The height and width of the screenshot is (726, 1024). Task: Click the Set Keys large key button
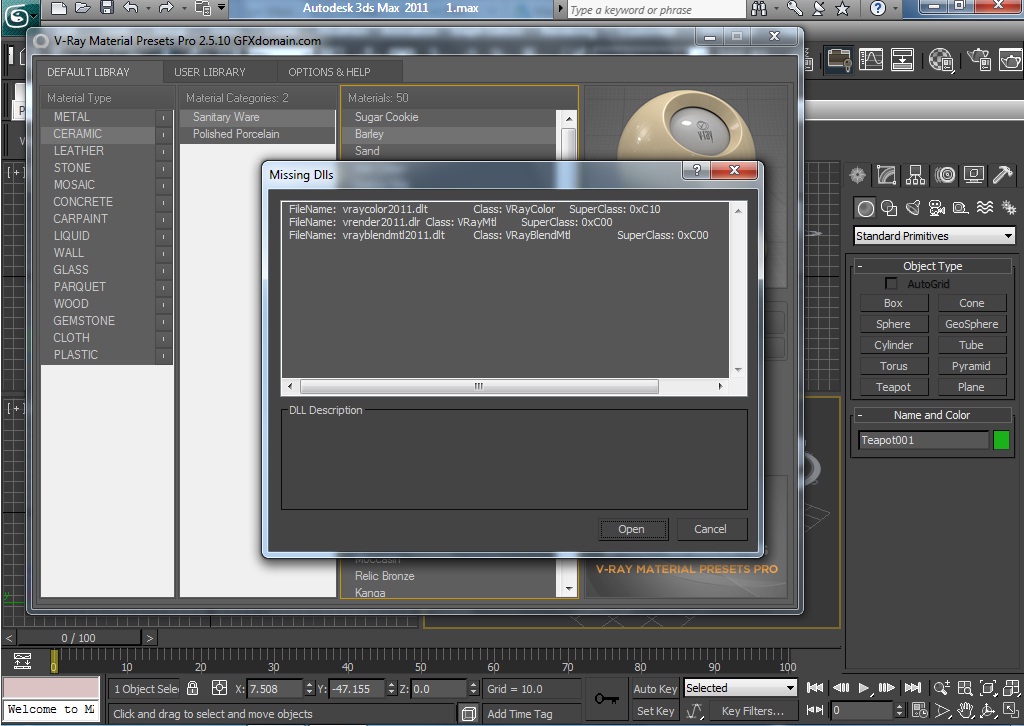point(606,699)
